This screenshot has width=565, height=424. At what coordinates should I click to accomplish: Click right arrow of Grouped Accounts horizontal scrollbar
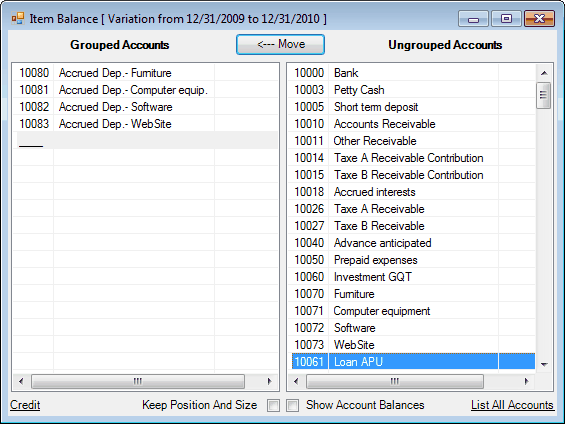tap(269, 381)
